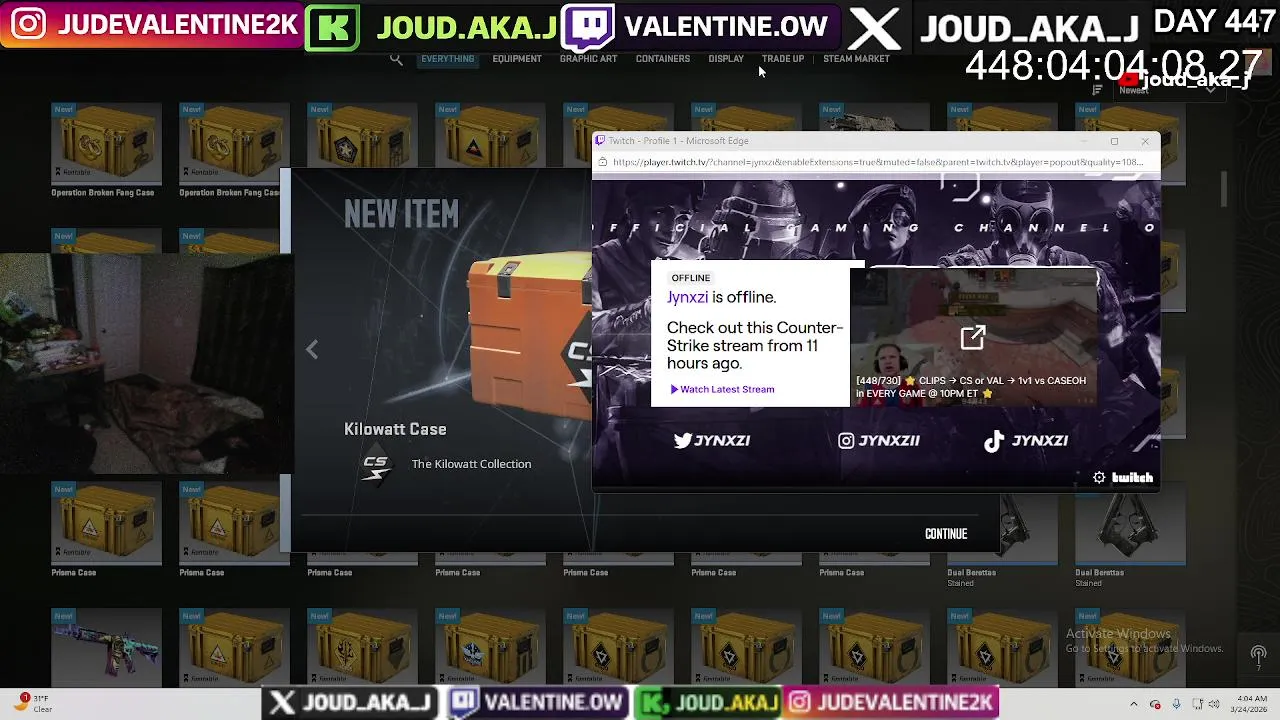Click the Twitch logo in top overlay

(587, 27)
